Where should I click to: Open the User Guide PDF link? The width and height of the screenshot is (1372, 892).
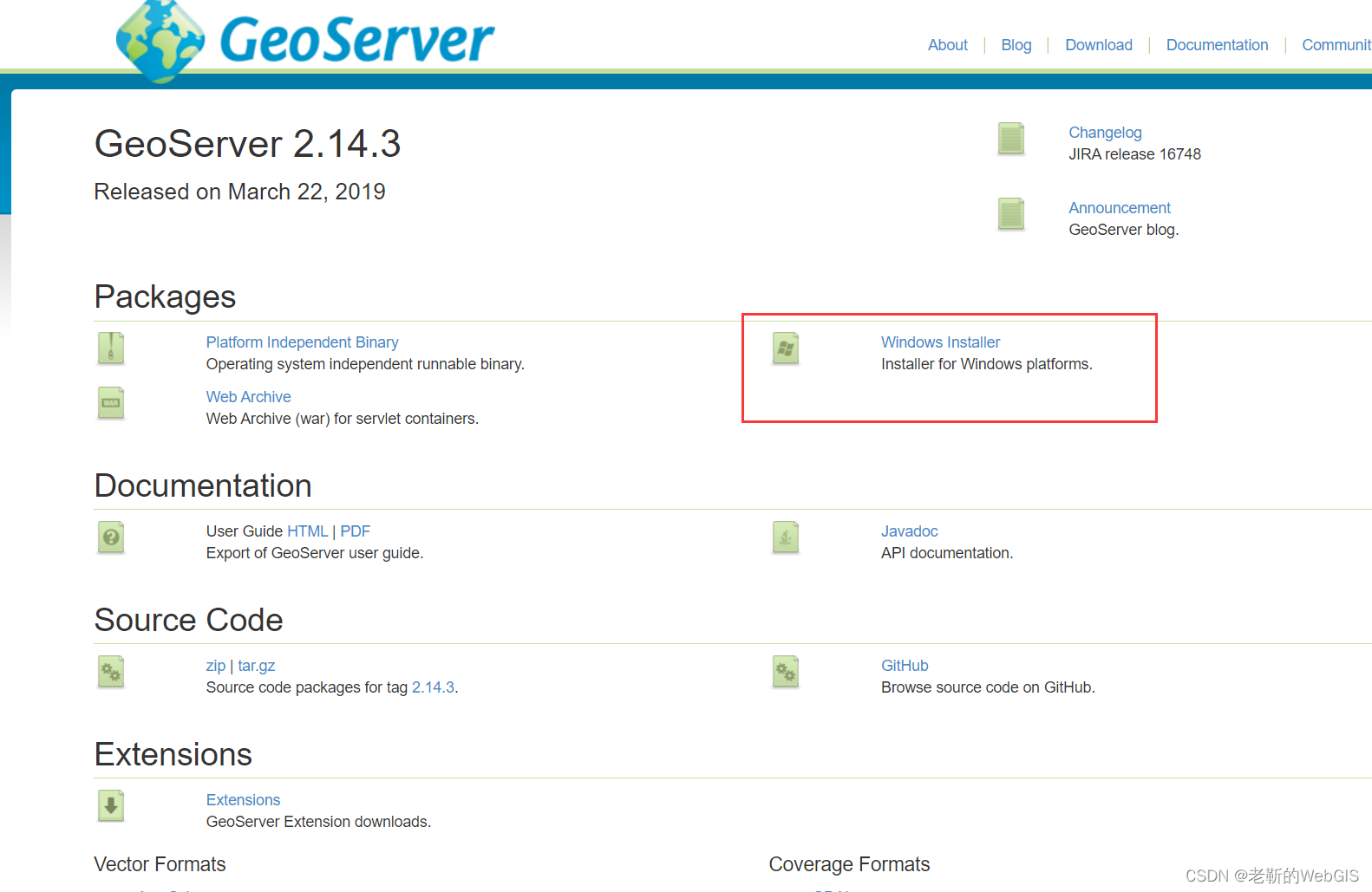coord(355,531)
